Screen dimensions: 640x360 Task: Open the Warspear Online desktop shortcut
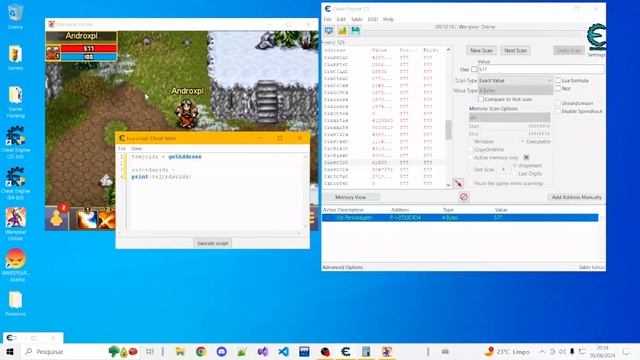click(x=16, y=224)
